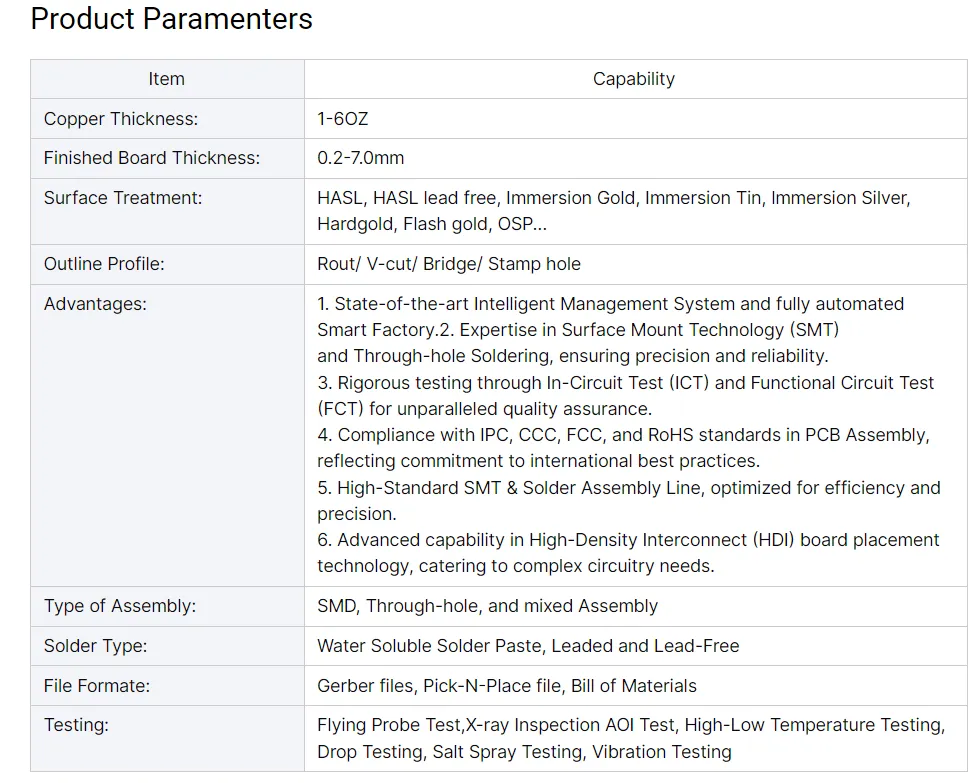973x783 pixels.
Task: Click the Outline Profile label
Action: [x=104, y=264]
